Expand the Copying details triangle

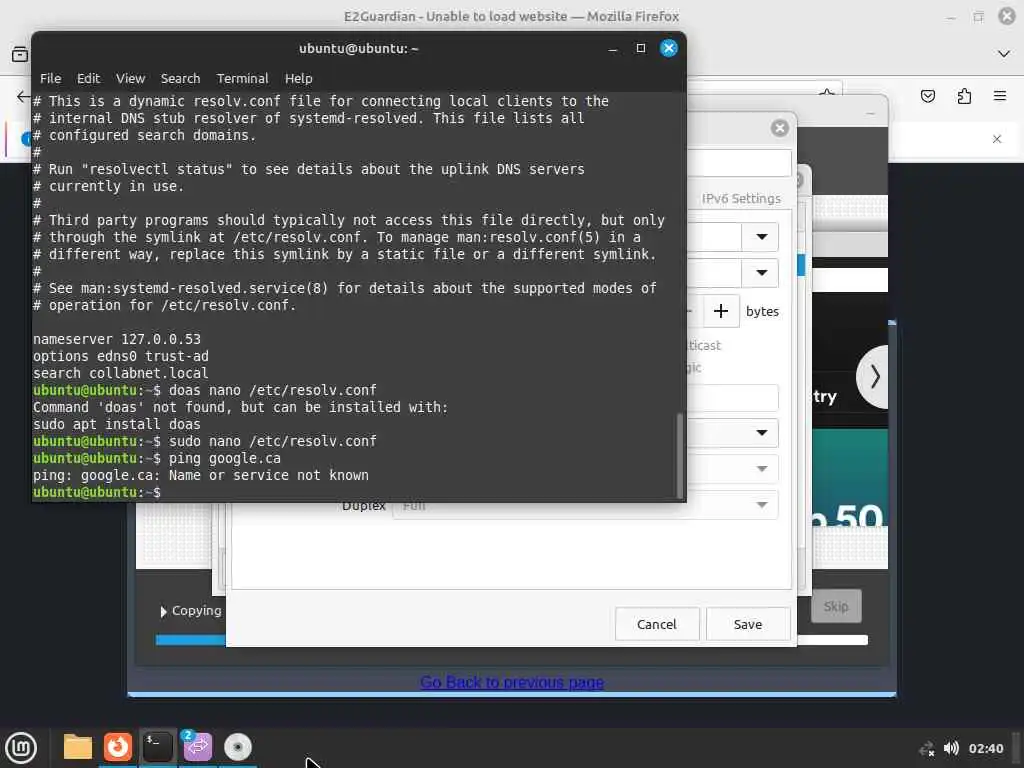point(163,611)
